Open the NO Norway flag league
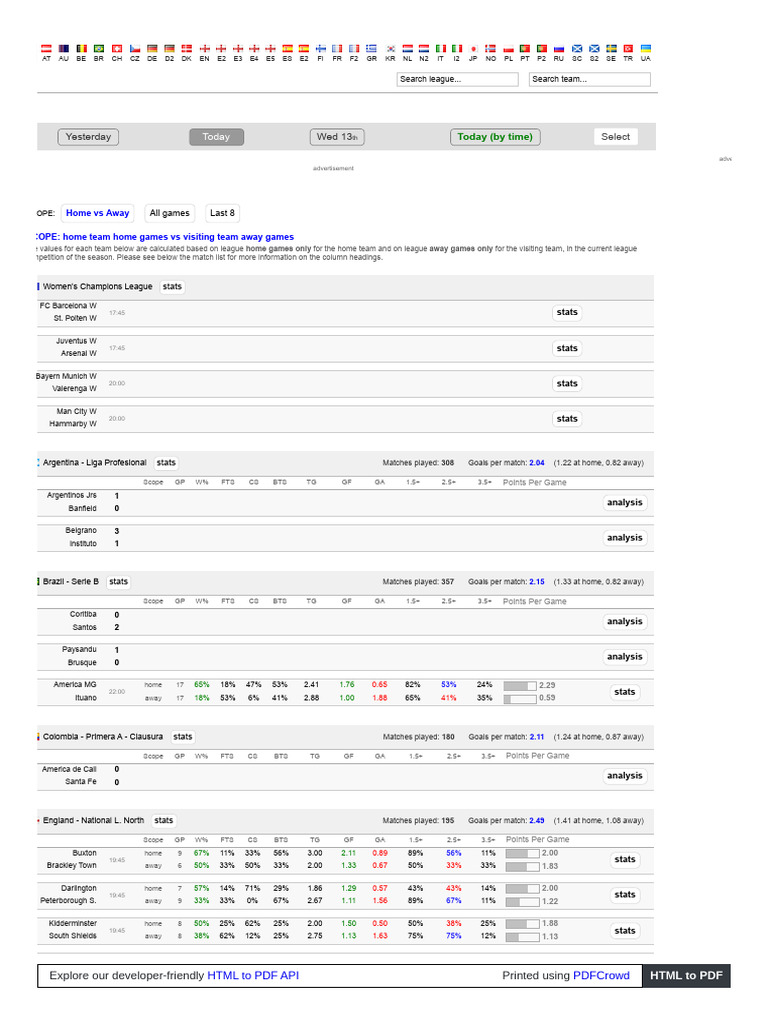Image resolution: width=768 pixels, height=1024 pixels. click(490, 49)
